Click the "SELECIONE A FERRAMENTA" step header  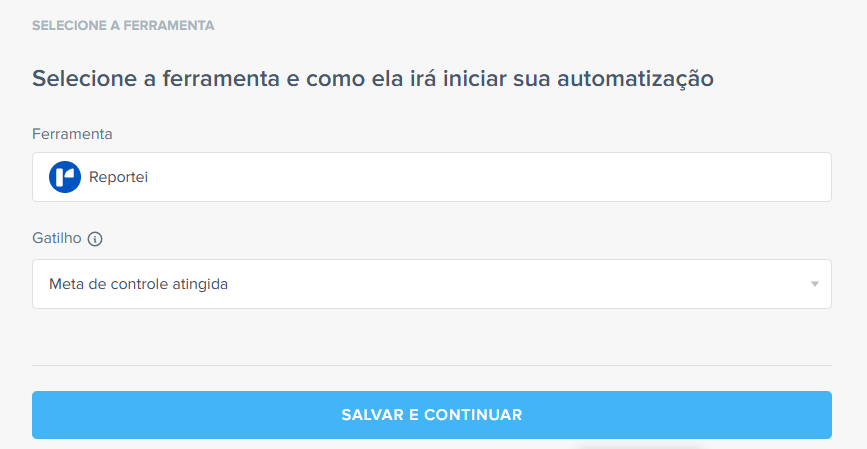click(x=123, y=25)
